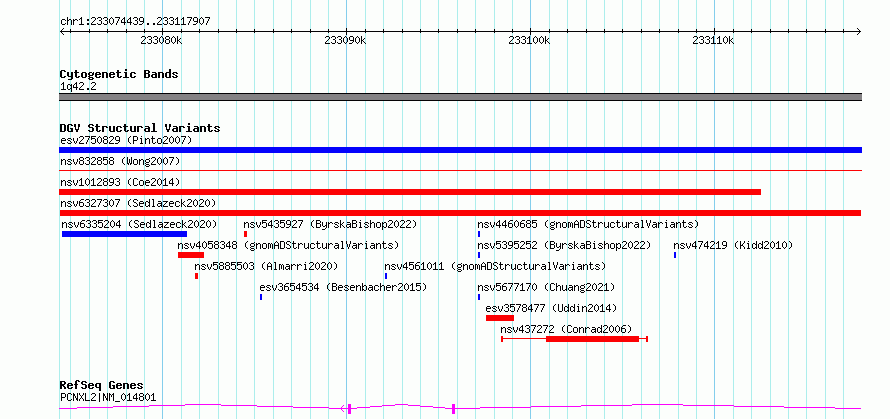Click the nsv5677170 (Chuang2021) label

click(546, 287)
